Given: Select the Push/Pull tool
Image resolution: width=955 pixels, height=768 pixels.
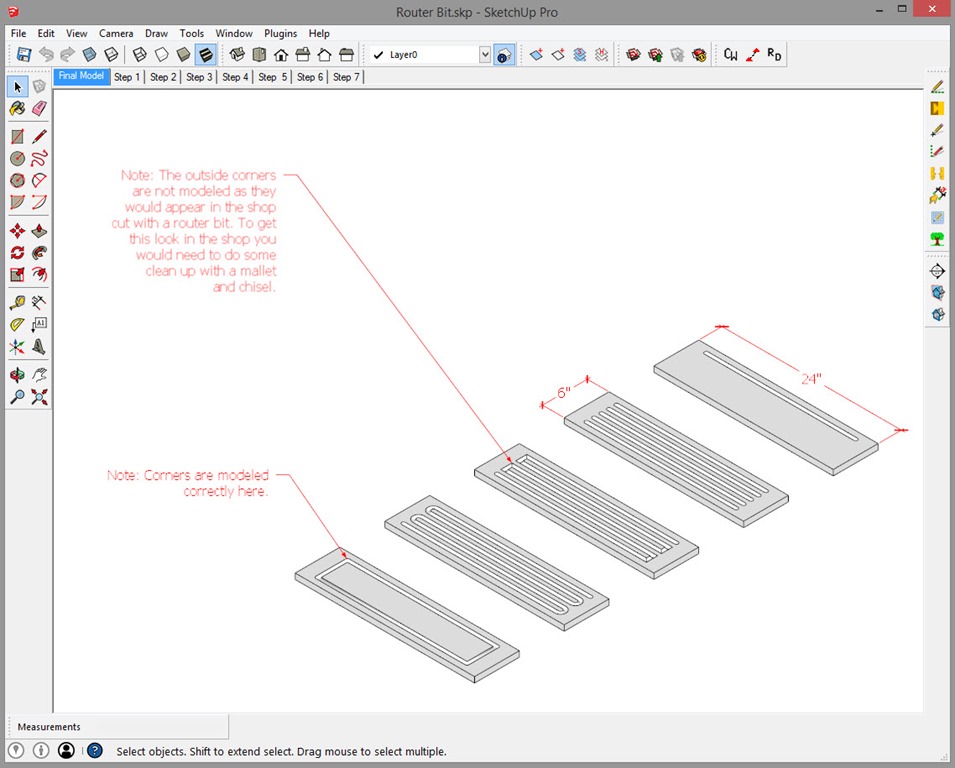Looking at the screenshot, I should [39, 231].
